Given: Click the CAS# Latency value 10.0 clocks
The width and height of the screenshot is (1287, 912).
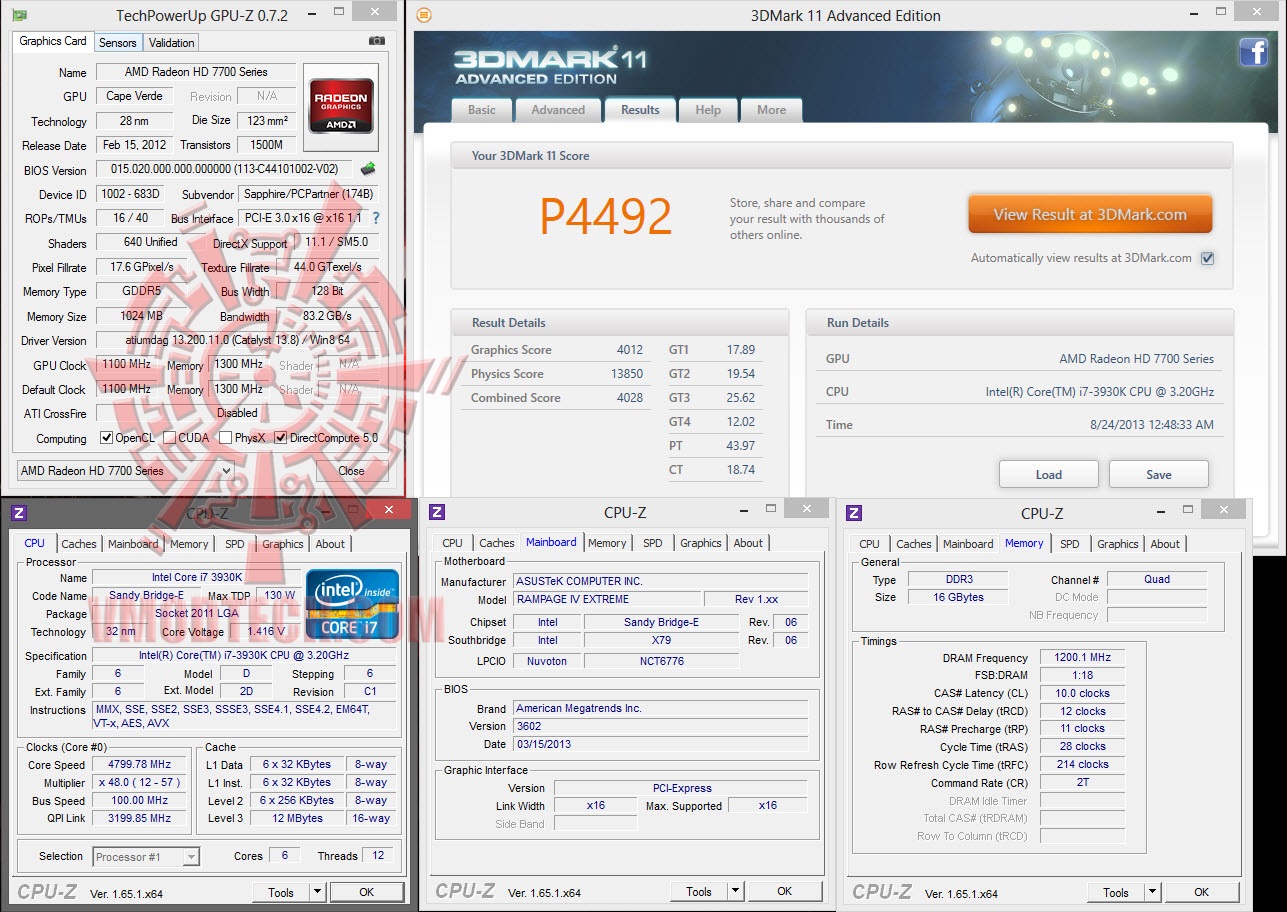Looking at the screenshot, I should pyautogui.click(x=1082, y=693).
